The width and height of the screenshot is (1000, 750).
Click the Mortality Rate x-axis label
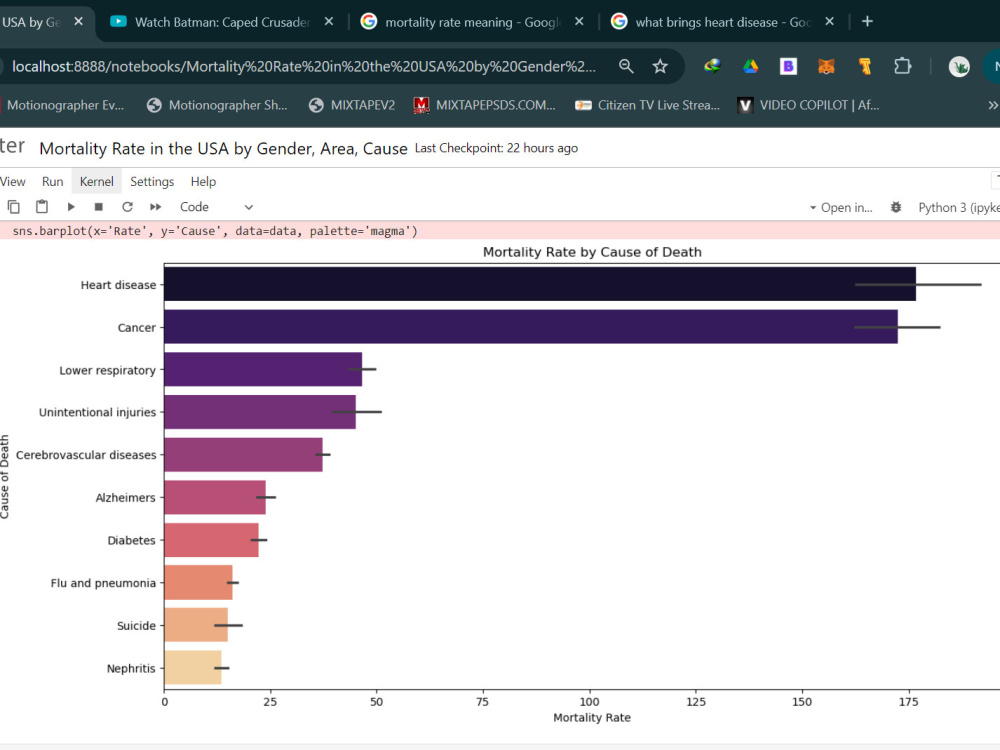(592, 717)
